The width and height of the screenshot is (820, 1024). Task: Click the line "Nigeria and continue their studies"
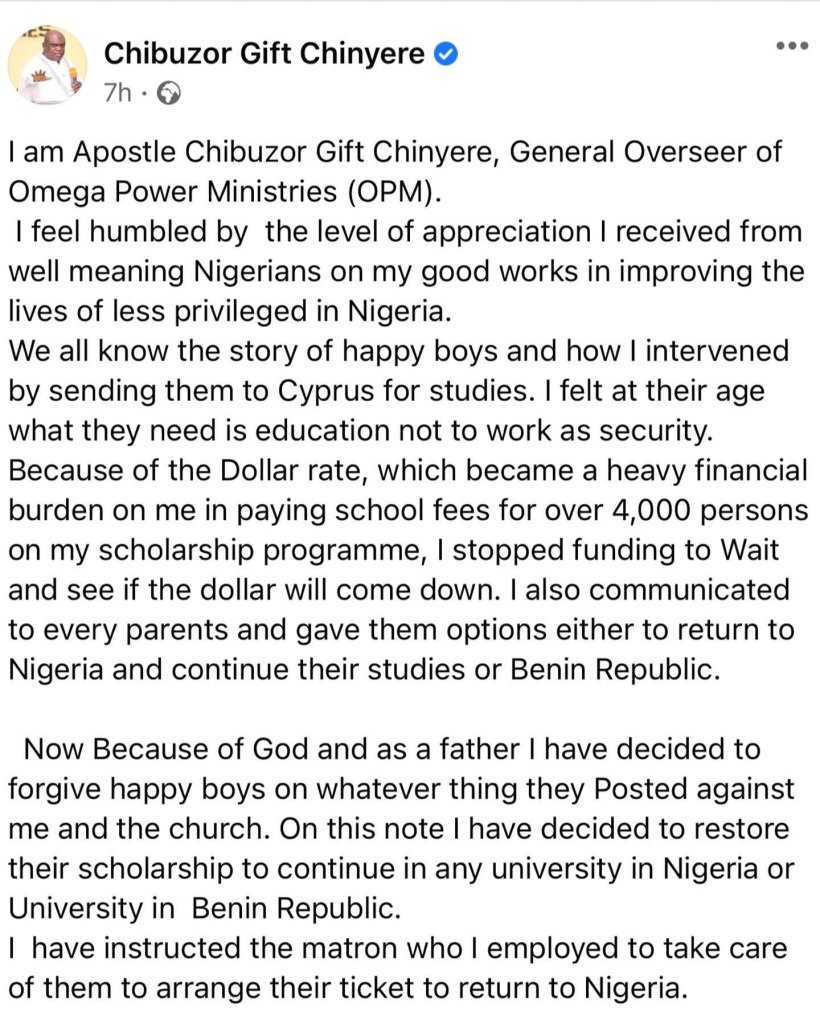tap(364, 669)
